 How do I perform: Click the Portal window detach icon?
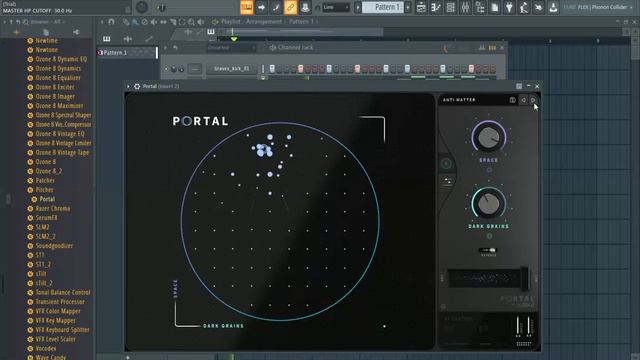pos(519,86)
